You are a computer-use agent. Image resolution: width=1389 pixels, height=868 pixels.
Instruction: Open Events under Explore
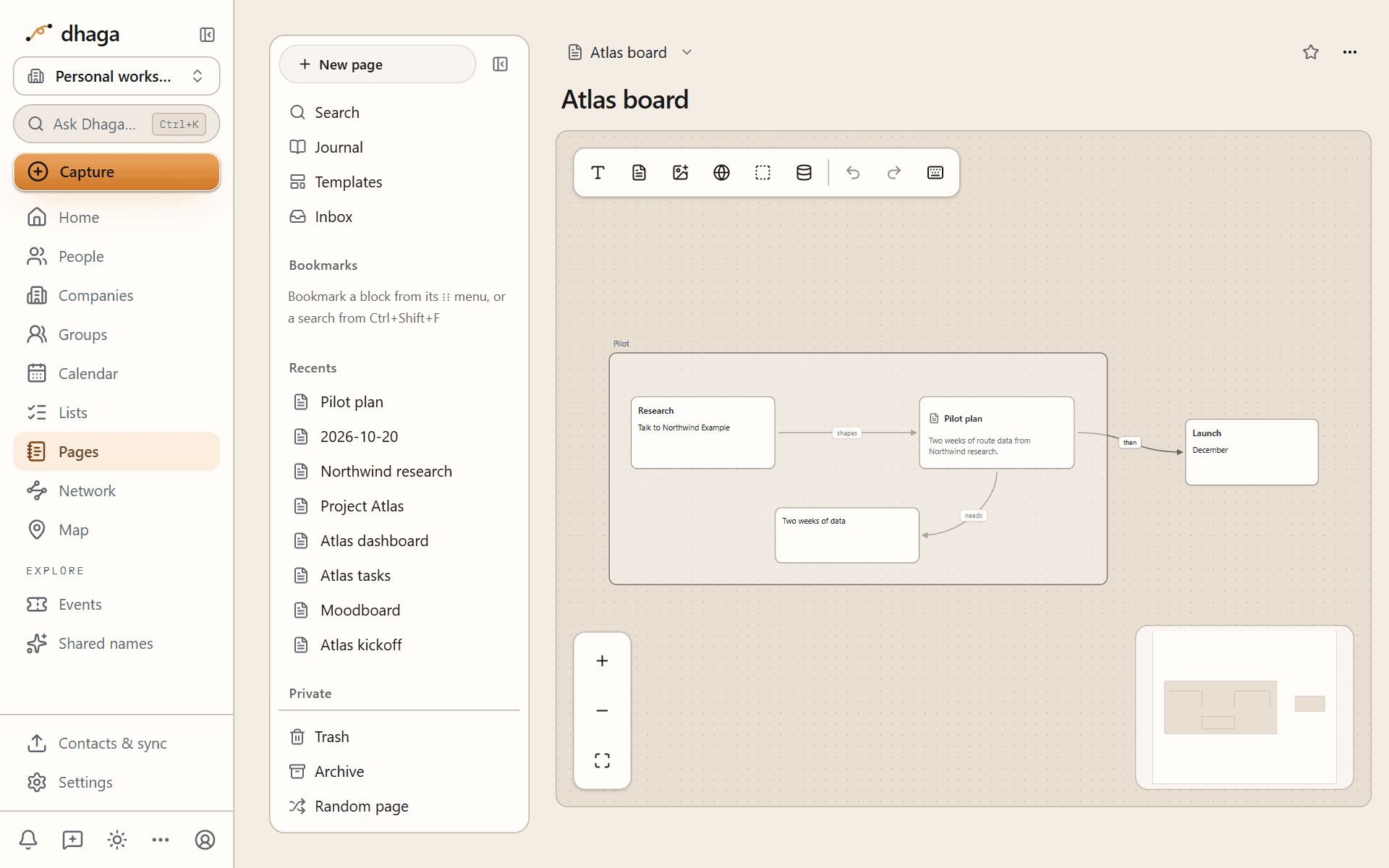(x=116, y=604)
